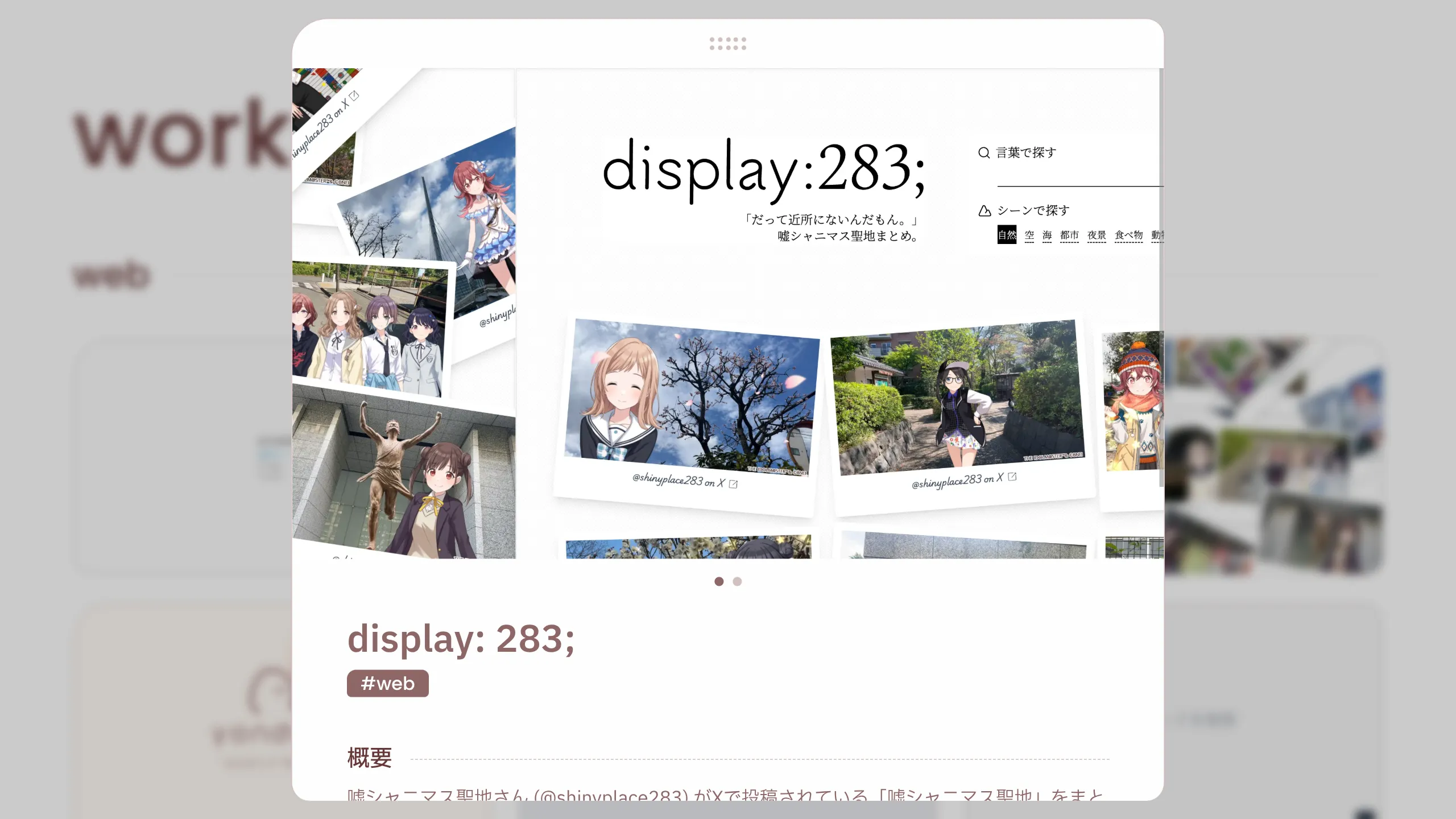The width and height of the screenshot is (1456, 819).
Task: Click the magnifier icon beside 言葉で探す
Action: tap(984, 152)
